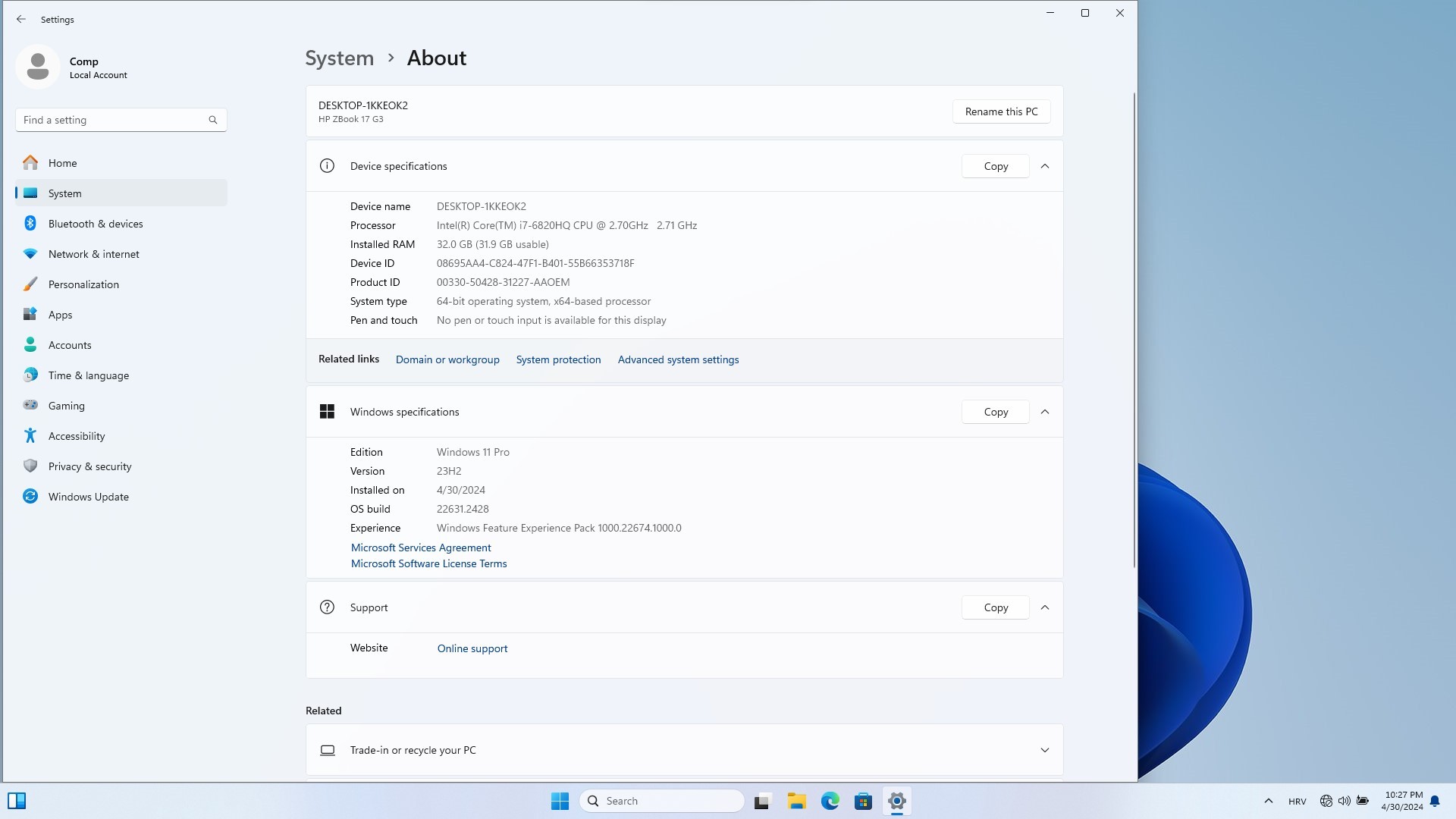The image size is (1456, 819).
Task: Click the Device specifications info icon
Action: 327,166
